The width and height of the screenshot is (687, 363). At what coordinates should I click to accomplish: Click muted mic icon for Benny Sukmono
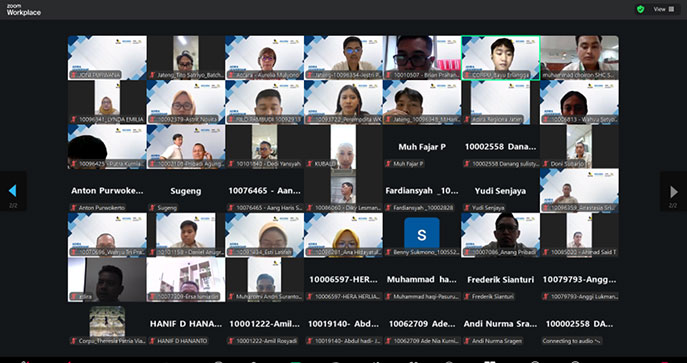coord(388,252)
